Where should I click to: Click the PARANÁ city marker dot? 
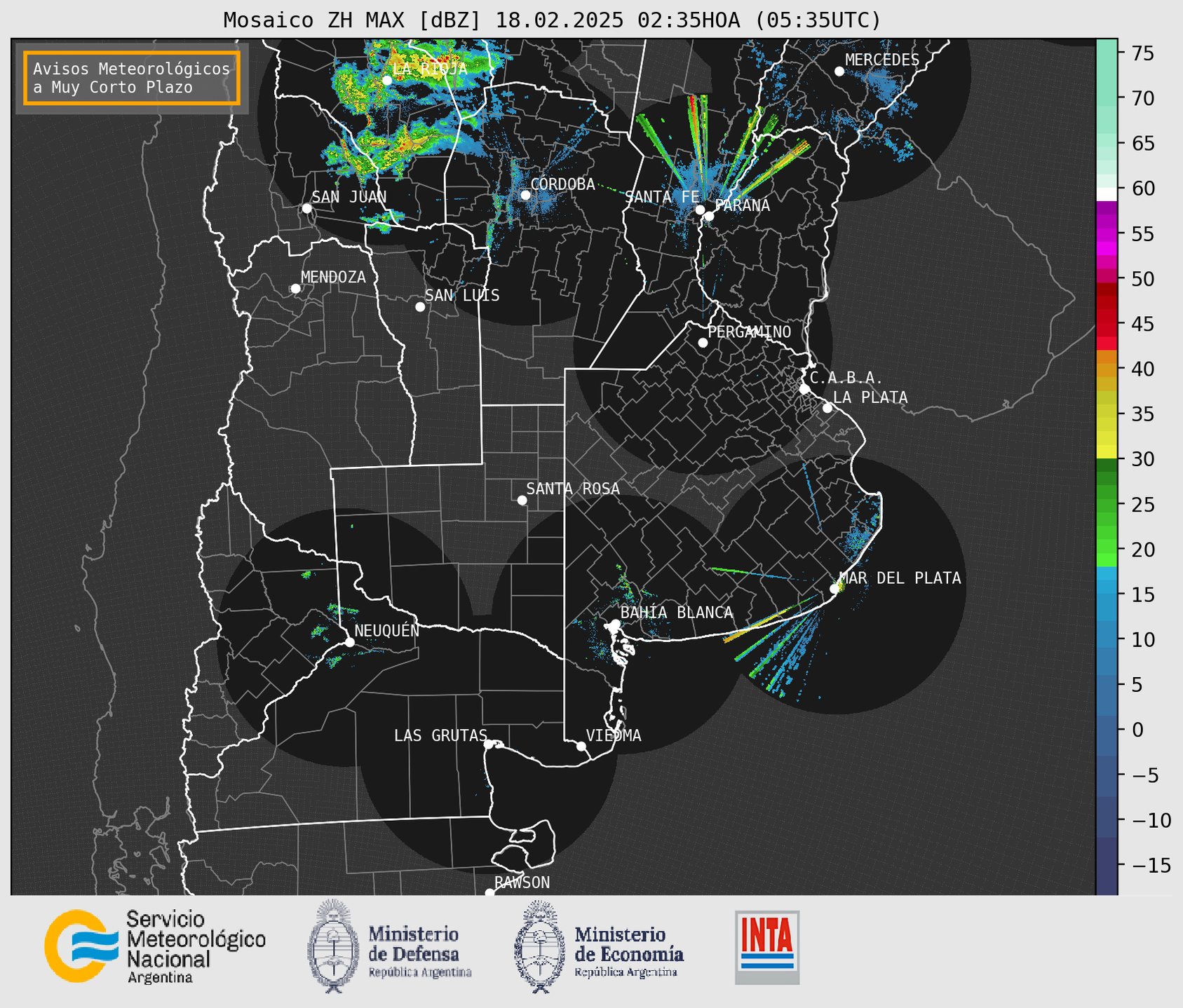coord(709,216)
